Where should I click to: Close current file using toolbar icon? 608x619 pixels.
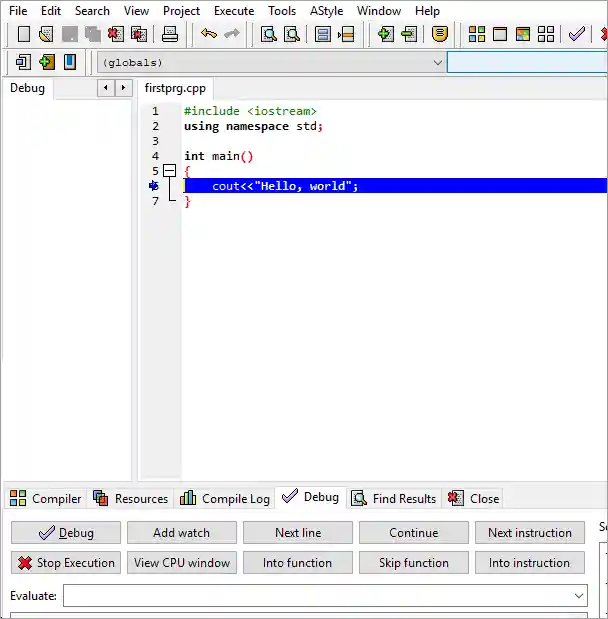click(x=116, y=34)
